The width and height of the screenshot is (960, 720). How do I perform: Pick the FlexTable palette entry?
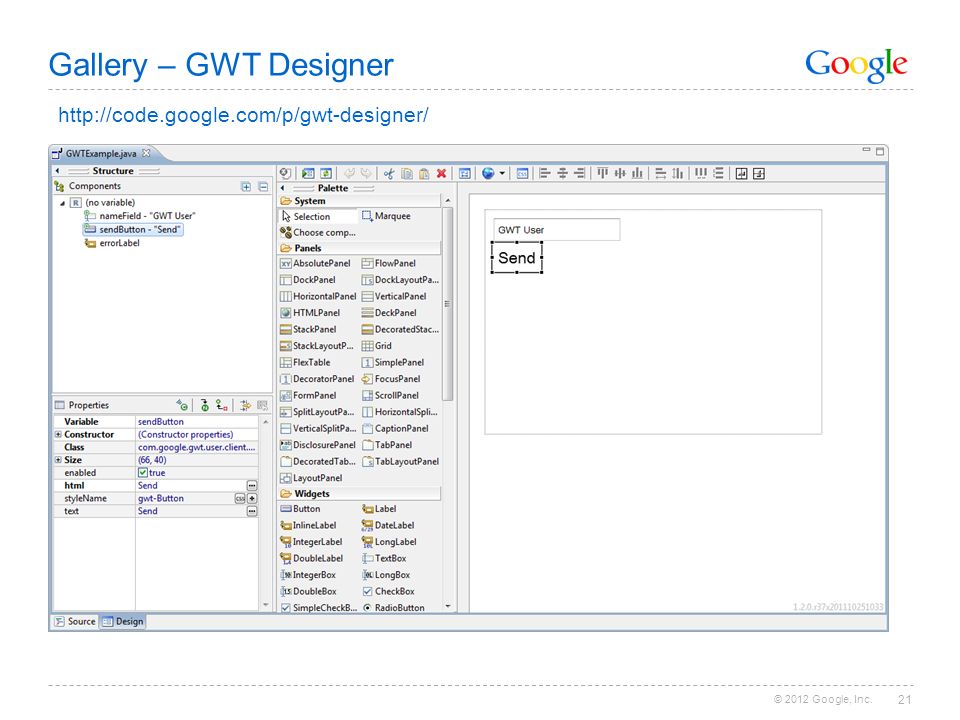[305, 362]
